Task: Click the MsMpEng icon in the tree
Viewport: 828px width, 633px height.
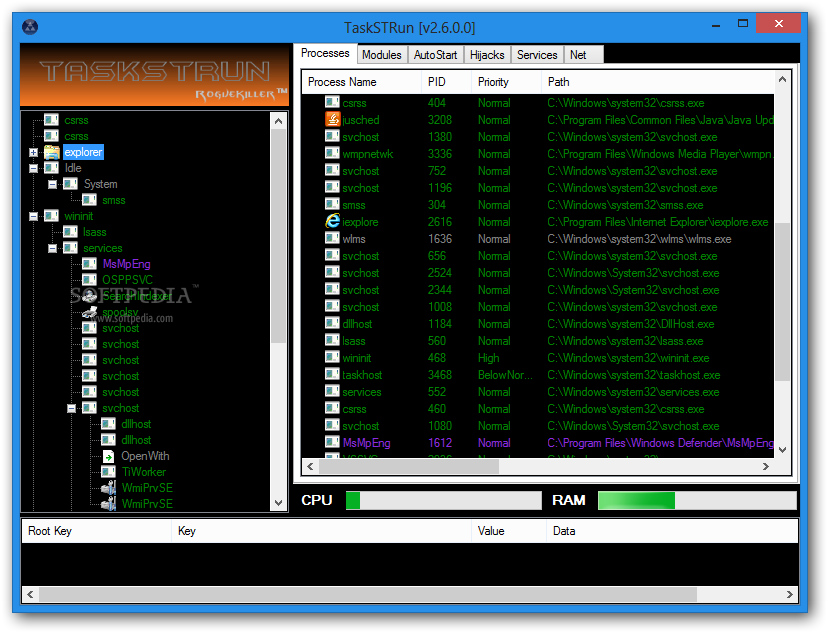Action: pyautogui.click(x=89, y=263)
